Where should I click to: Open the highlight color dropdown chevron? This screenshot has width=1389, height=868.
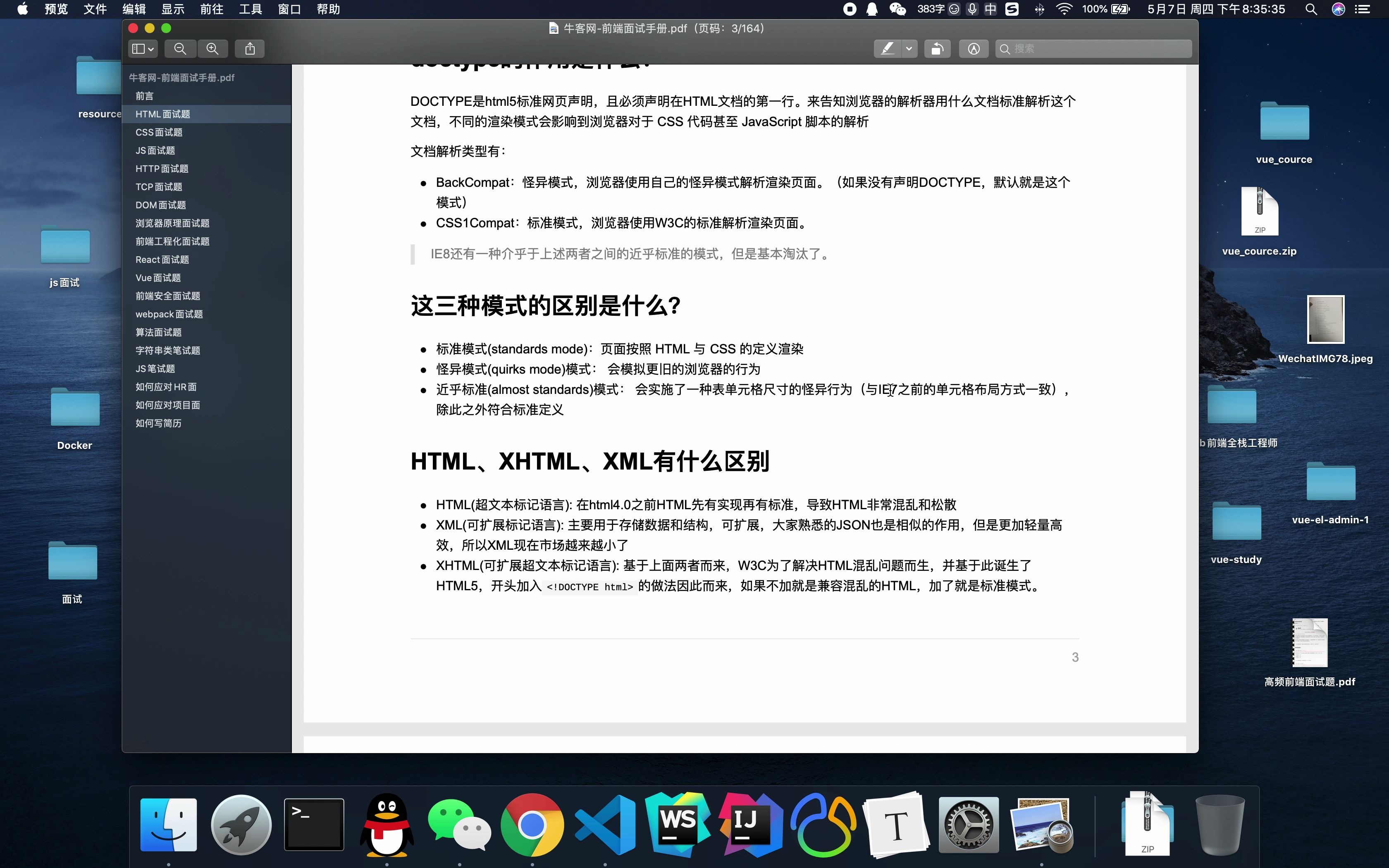point(909,48)
